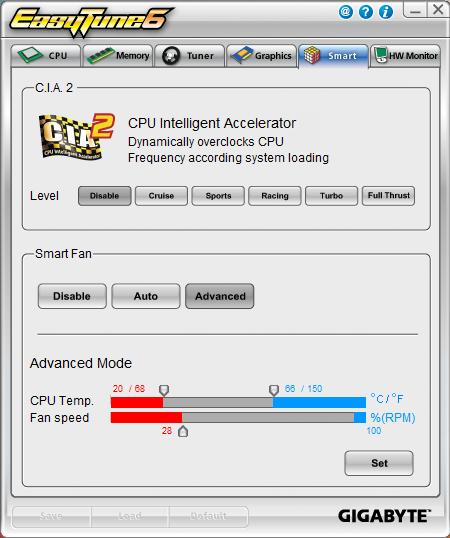Open the Memory tab
This screenshot has width=450, height=538.
(118, 55)
